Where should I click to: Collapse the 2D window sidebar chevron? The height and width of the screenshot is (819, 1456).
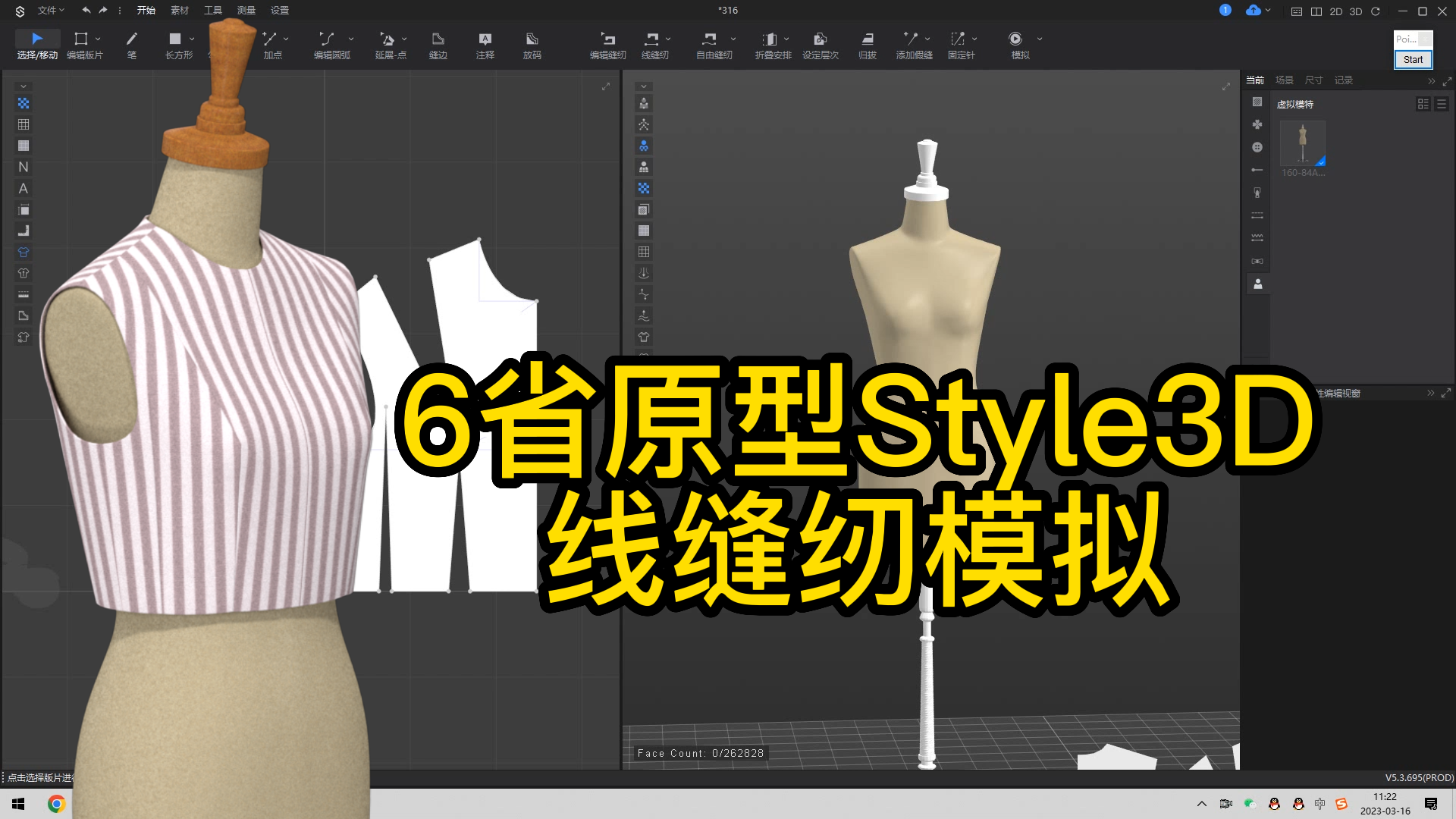[24, 86]
